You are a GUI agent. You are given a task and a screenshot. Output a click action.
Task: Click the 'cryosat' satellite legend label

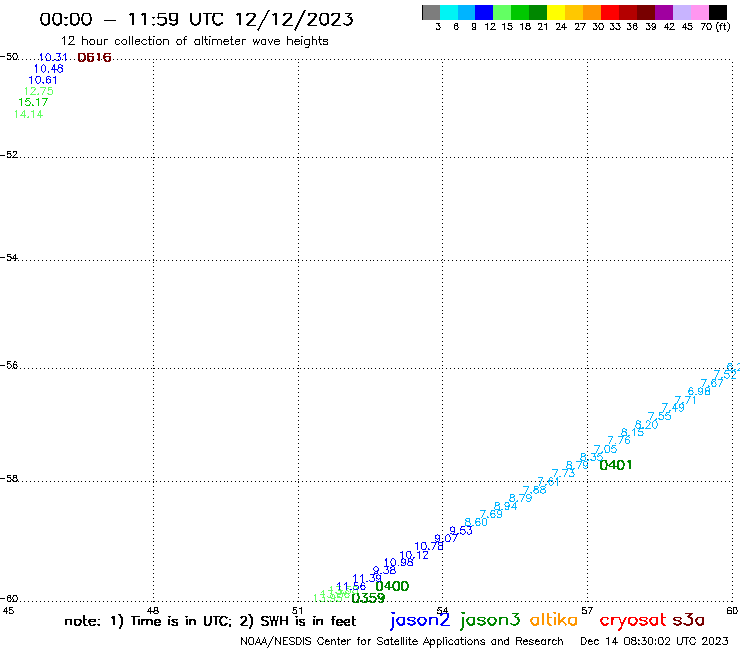633,621
